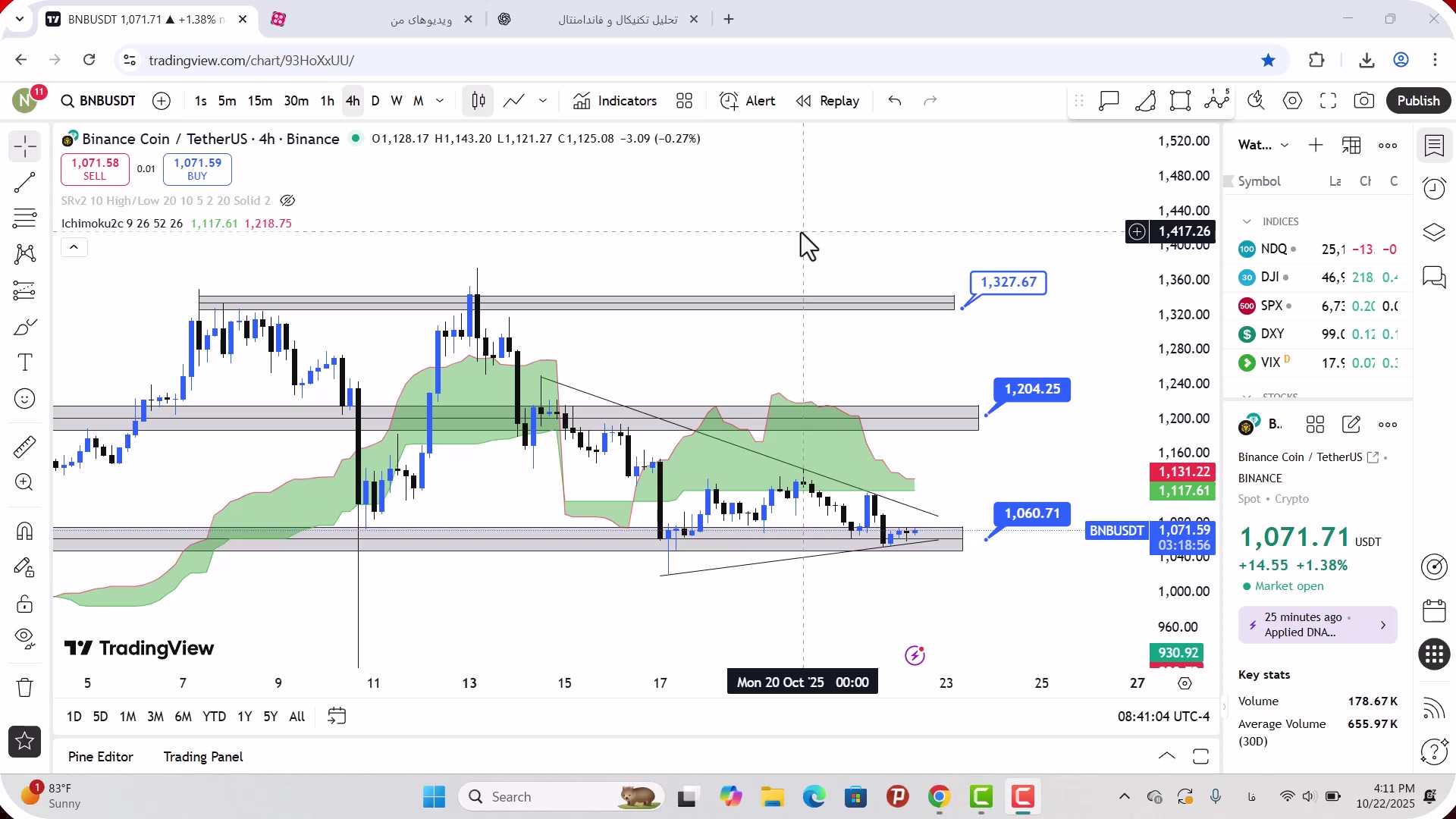Publish the chart idea
1456x819 pixels.
point(1418,101)
